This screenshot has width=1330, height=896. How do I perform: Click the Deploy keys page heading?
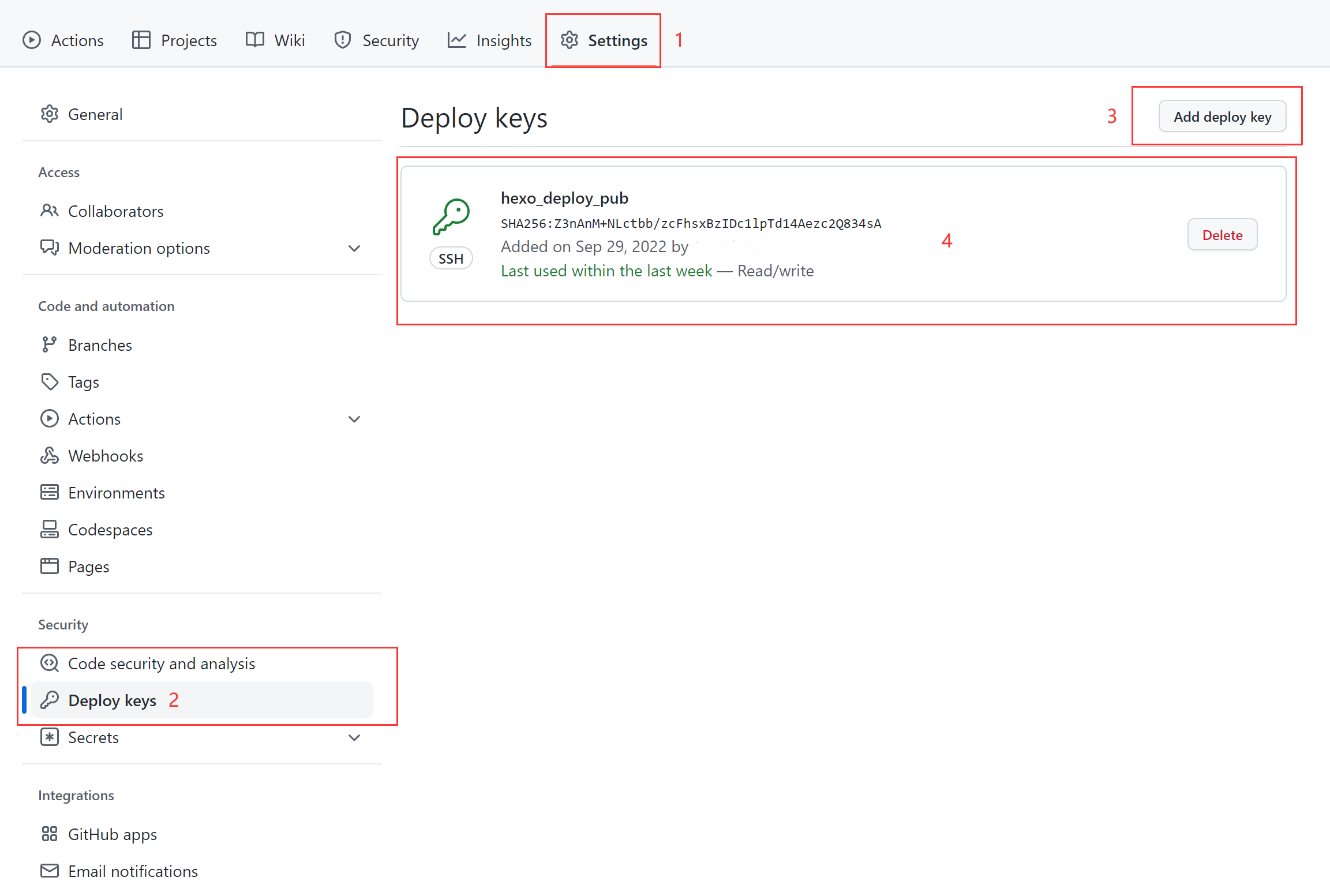point(474,118)
